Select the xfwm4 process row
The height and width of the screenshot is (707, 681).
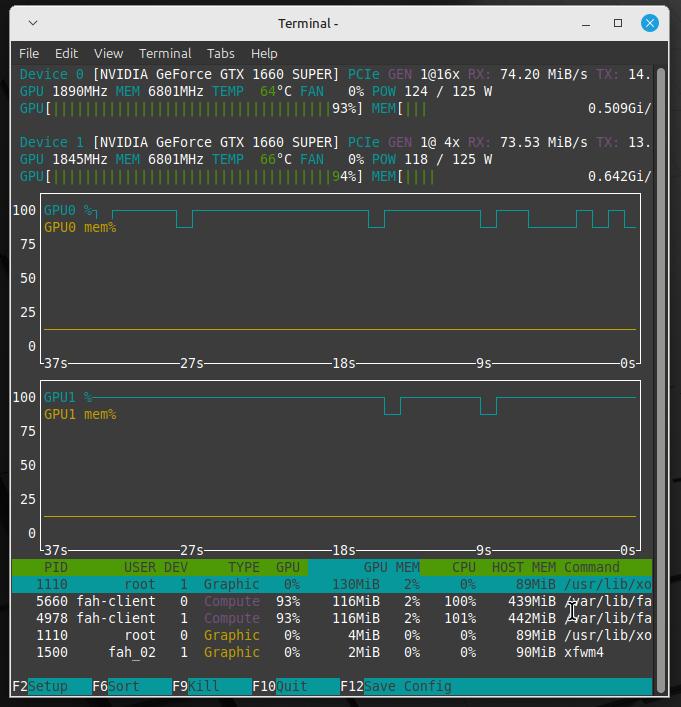pos(330,652)
